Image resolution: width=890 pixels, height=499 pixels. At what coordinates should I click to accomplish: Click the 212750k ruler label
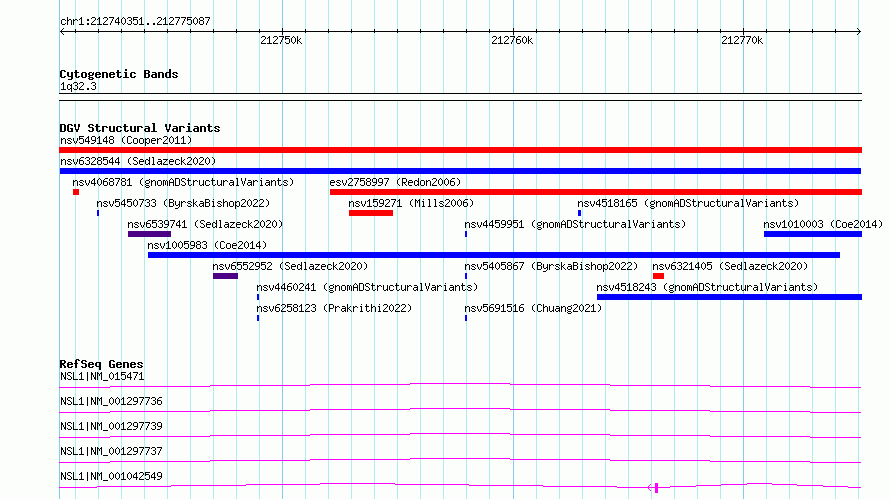click(281, 40)
